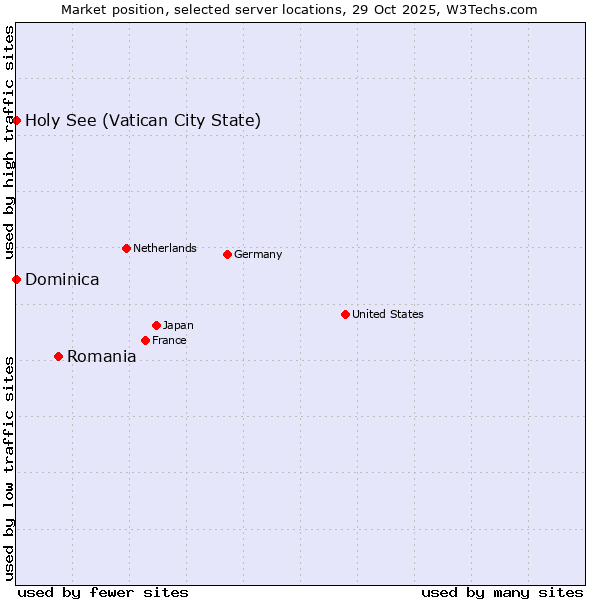The image size is (600, 600).
Task: Select the Germany data point
Action: (227, 254)
